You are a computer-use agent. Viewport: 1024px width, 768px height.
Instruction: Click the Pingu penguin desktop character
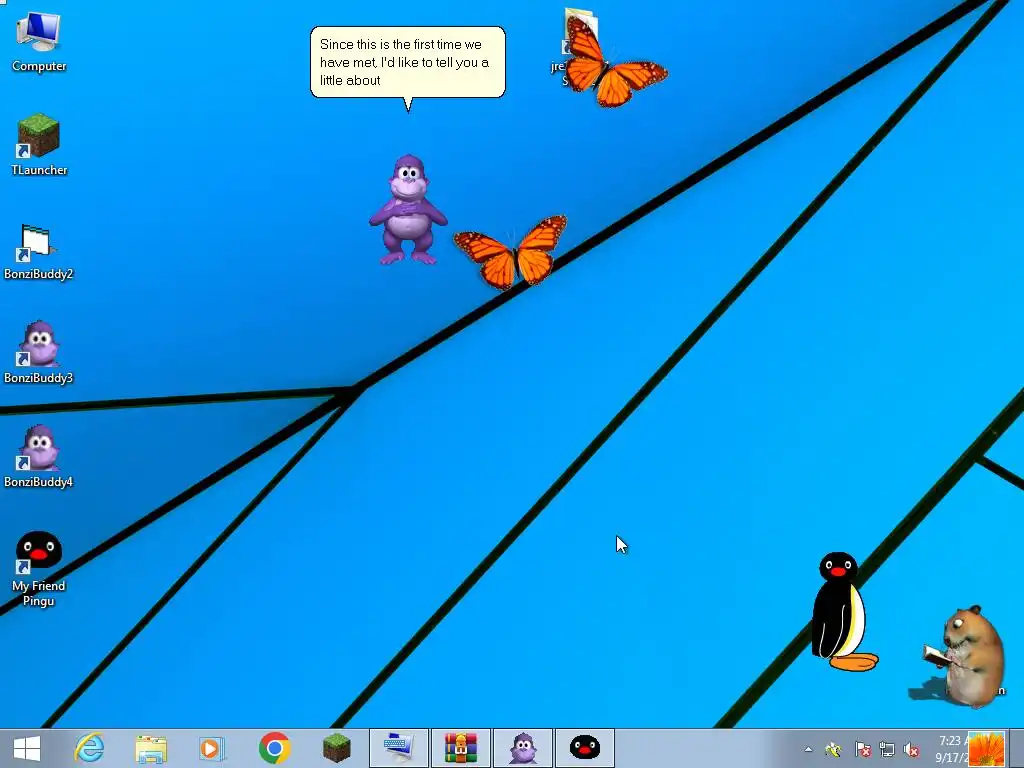pos(842,612)
